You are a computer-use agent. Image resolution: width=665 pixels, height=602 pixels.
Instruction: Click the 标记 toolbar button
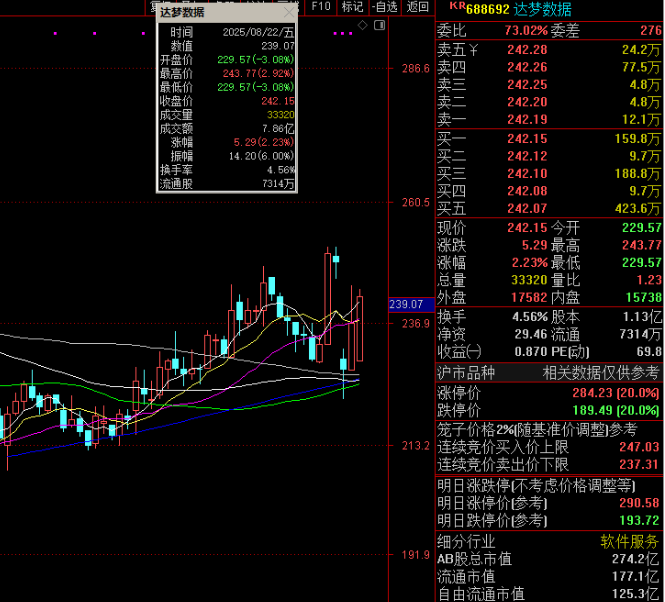point(352,6)
